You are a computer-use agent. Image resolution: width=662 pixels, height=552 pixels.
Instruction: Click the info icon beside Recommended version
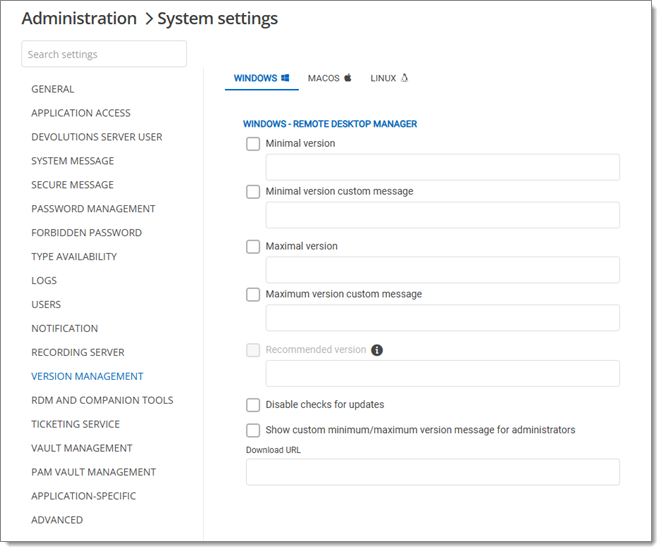[377, 350]
